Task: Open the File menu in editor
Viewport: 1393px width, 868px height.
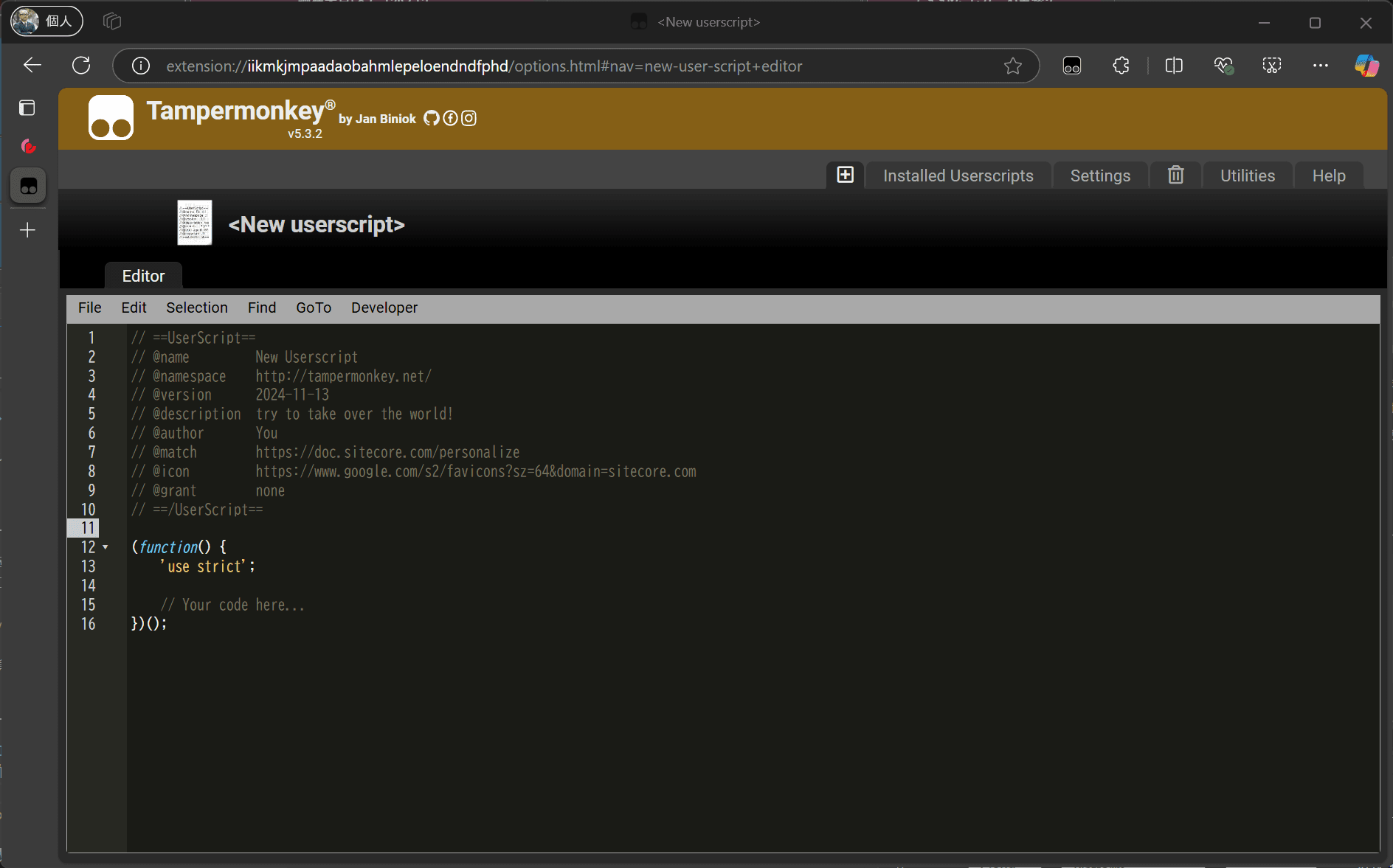Action: (89, 308)
